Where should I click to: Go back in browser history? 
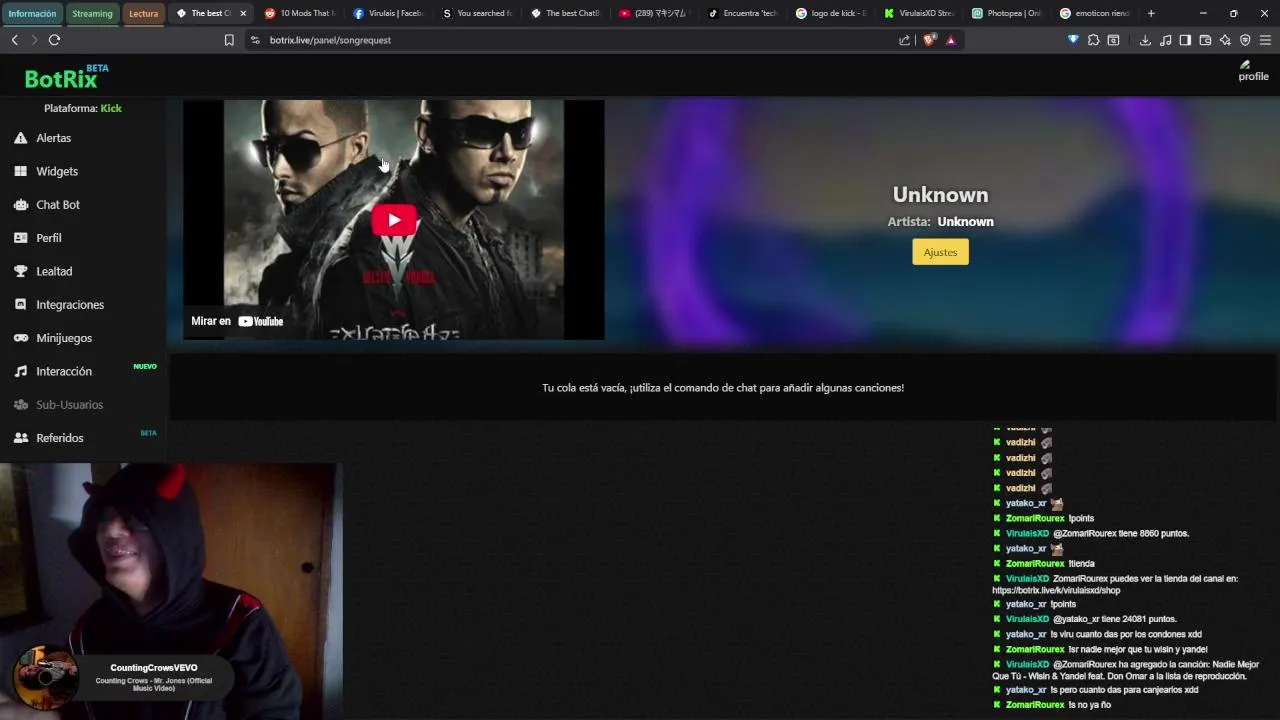point(14,40)
